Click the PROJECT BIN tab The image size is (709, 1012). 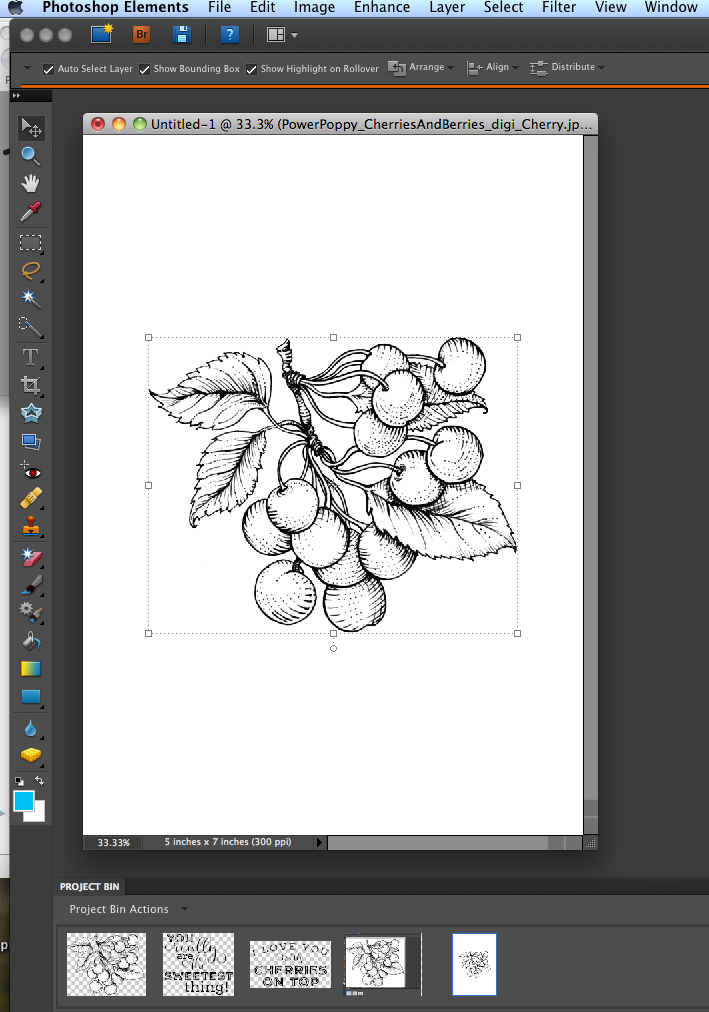click(x=89, y=887)
